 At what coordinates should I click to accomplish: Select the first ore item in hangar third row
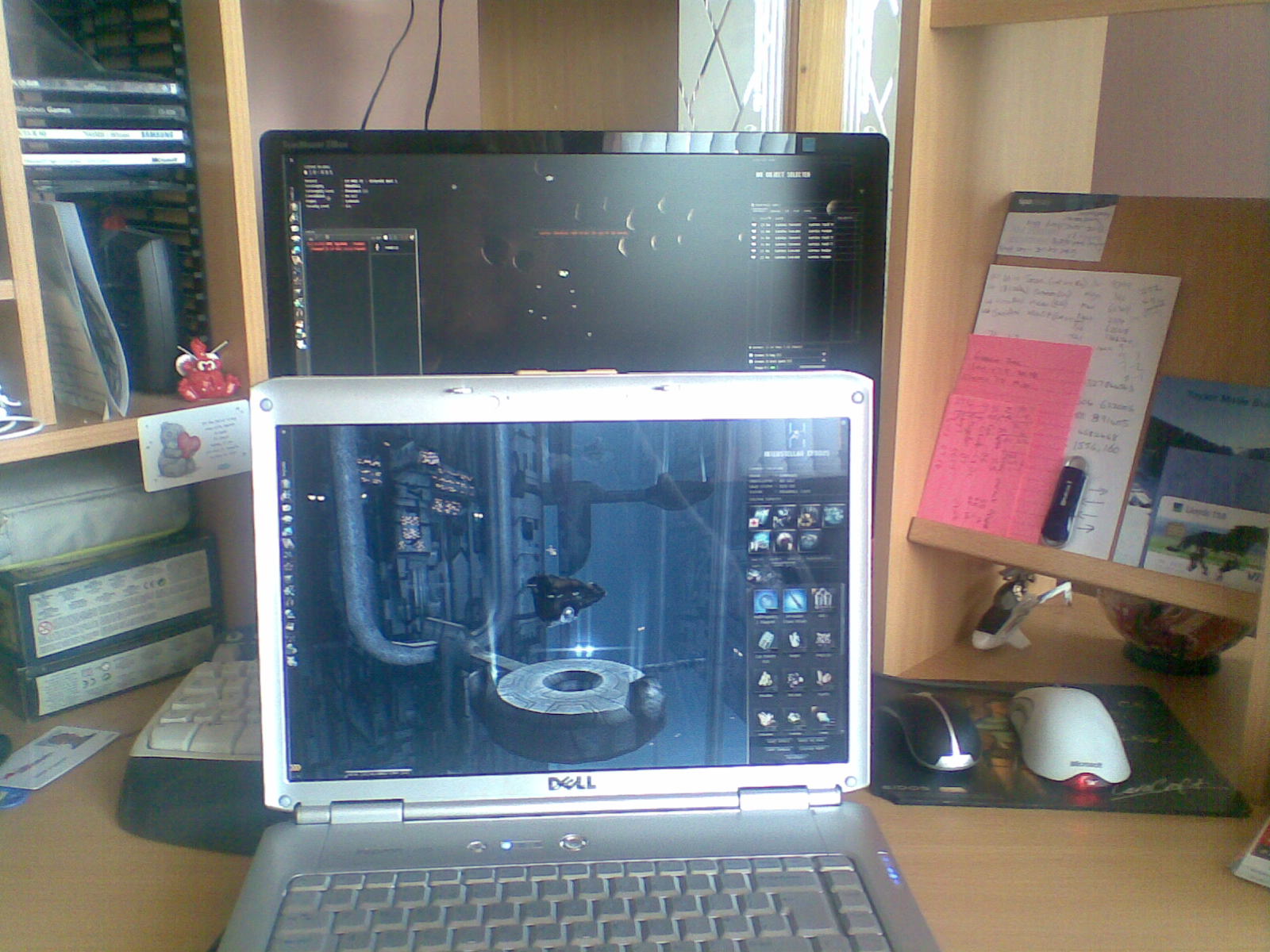[x=766, y=680]
